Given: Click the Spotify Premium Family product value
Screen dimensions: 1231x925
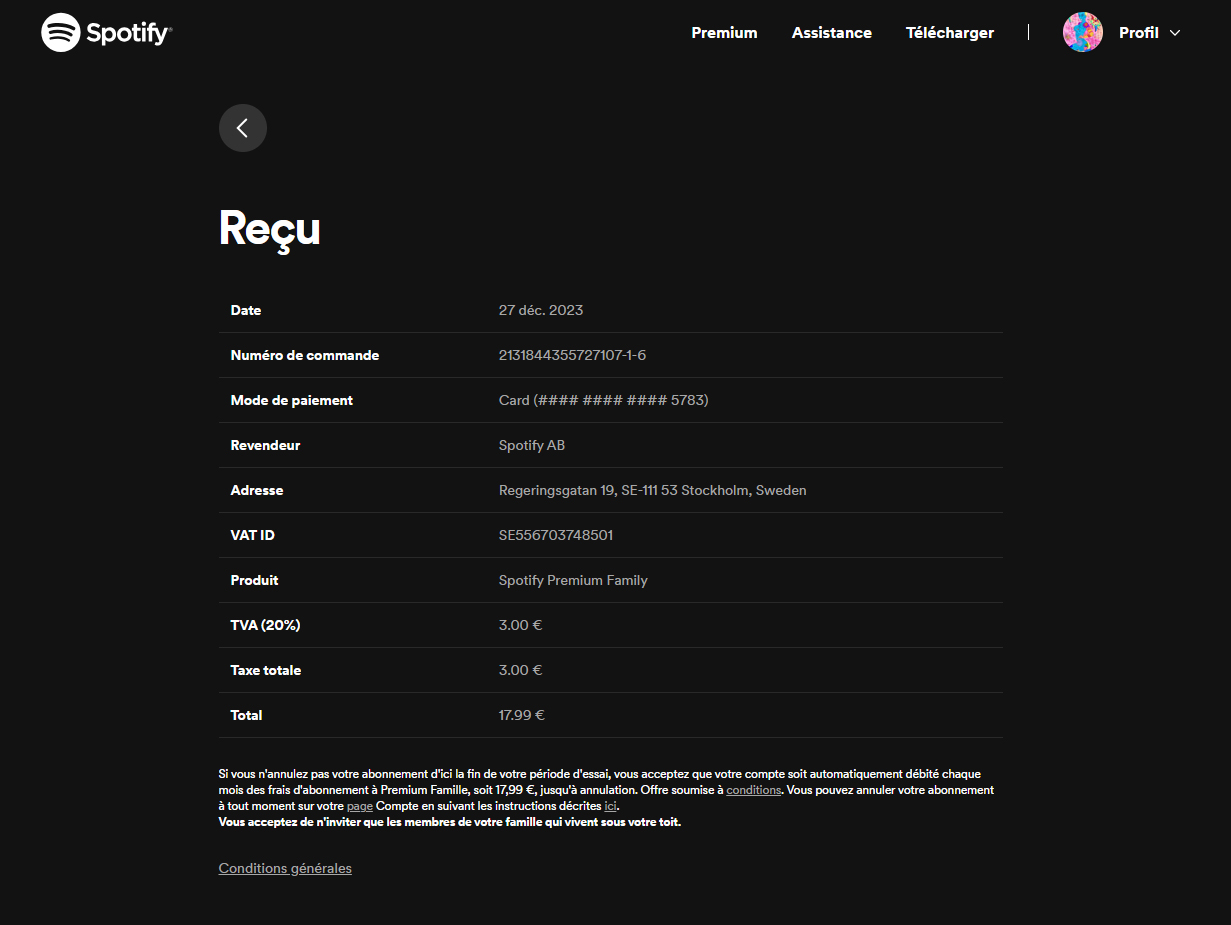Looking at the screenshot, I should [x=573, y=580].
